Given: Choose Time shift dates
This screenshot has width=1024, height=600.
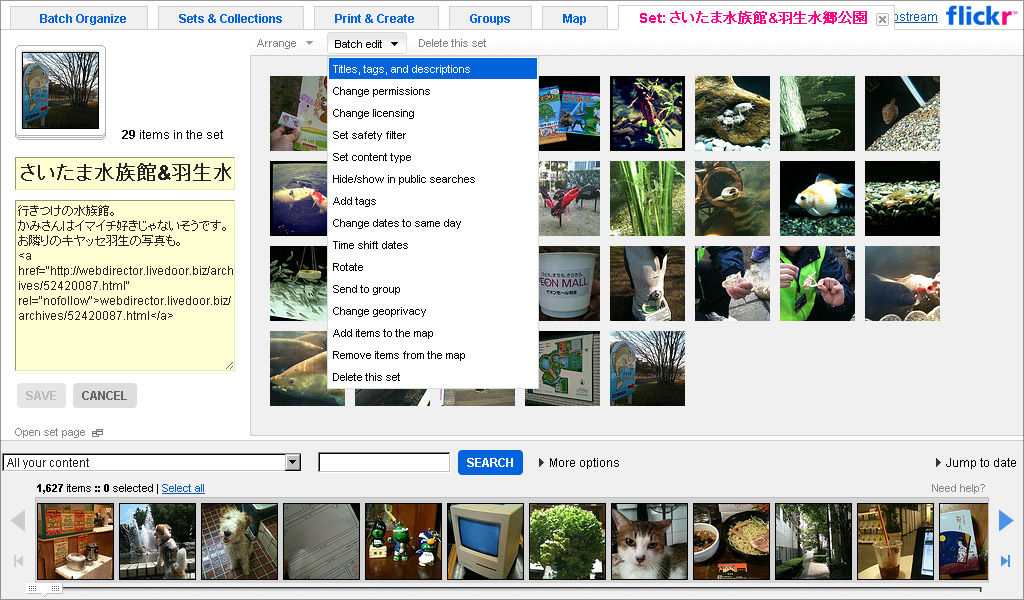Looking at the screenshot, I should pyautogui.click(x=432, y=245).
